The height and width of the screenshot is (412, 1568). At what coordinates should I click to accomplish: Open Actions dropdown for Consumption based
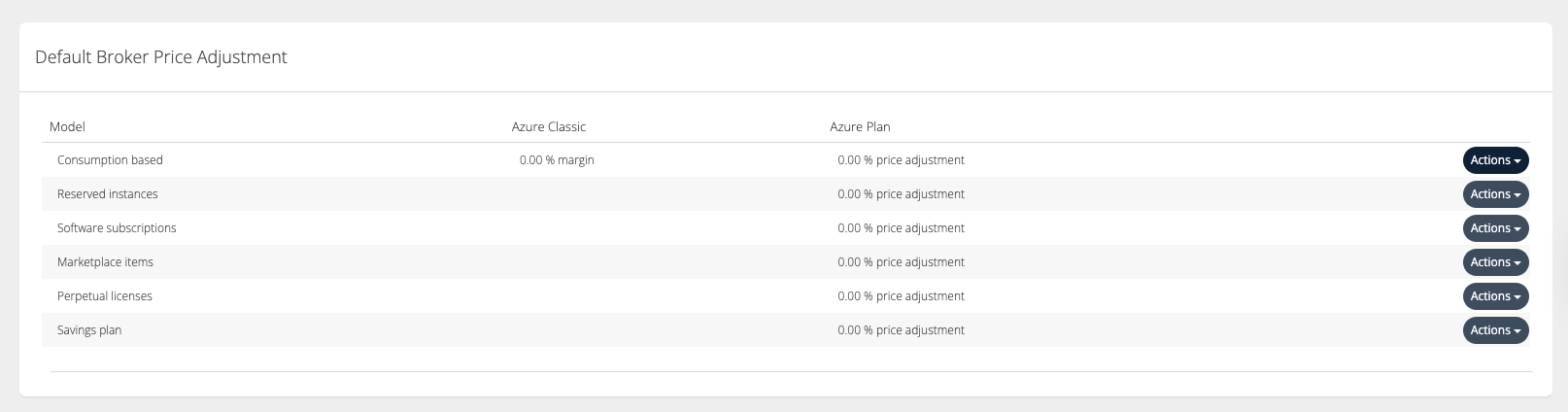pos(1495,160)
